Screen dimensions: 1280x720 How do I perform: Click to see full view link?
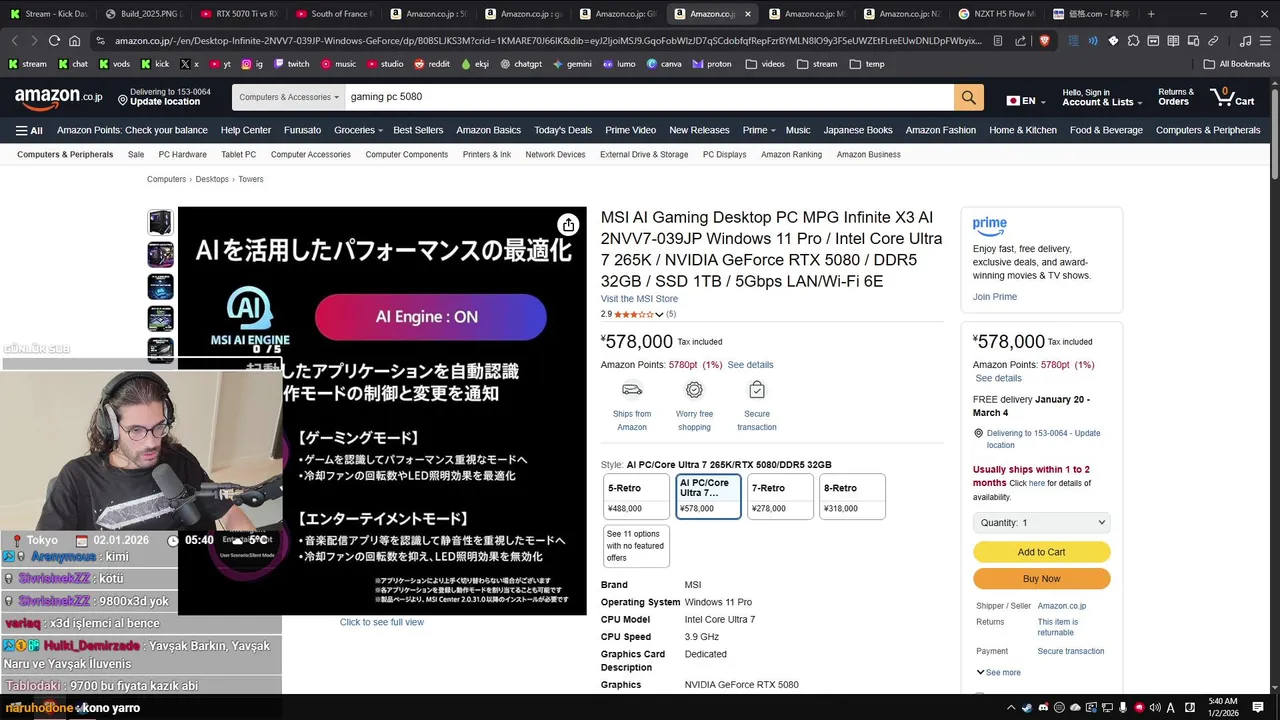(382, 622)
